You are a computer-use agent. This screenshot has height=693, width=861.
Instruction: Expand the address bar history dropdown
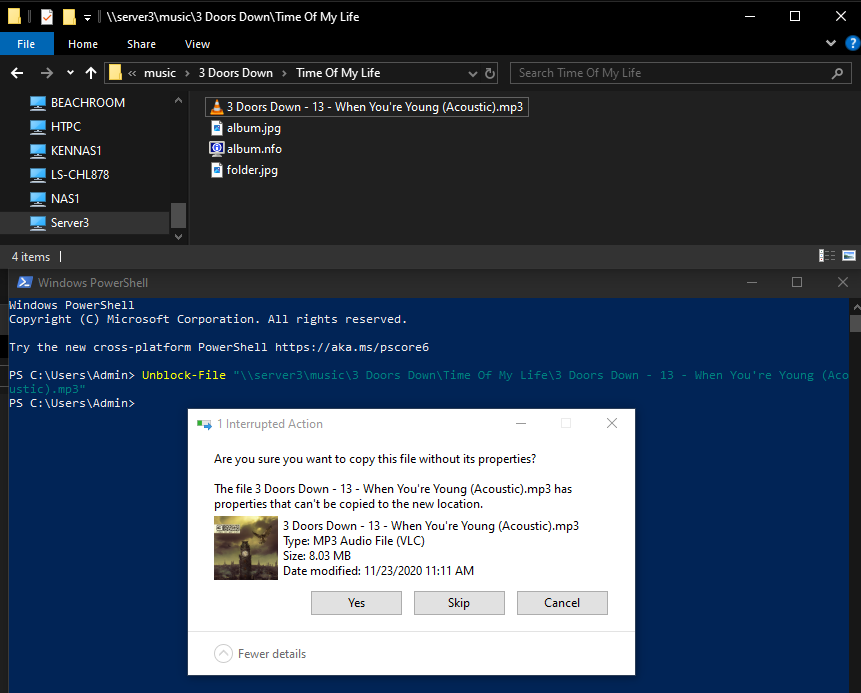coord(473,74)
